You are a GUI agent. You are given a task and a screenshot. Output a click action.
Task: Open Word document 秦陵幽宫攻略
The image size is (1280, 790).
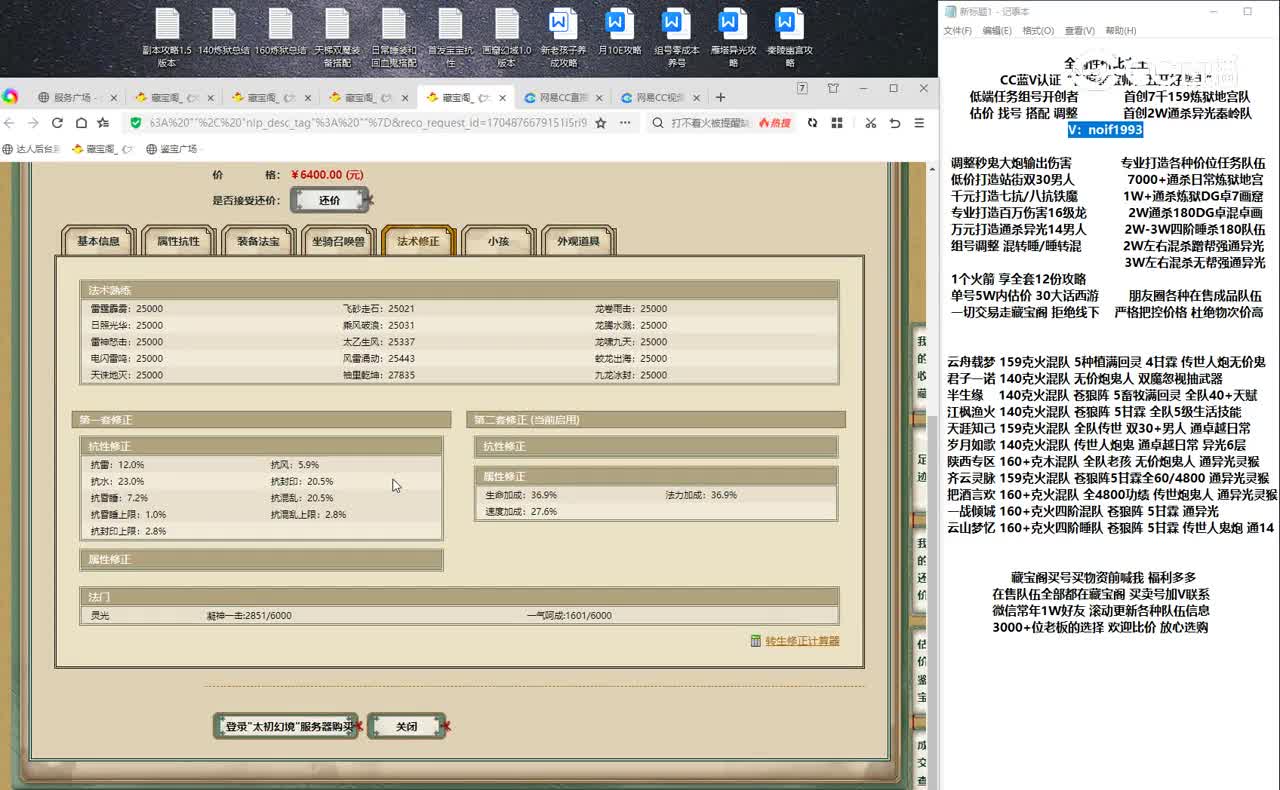790,38
